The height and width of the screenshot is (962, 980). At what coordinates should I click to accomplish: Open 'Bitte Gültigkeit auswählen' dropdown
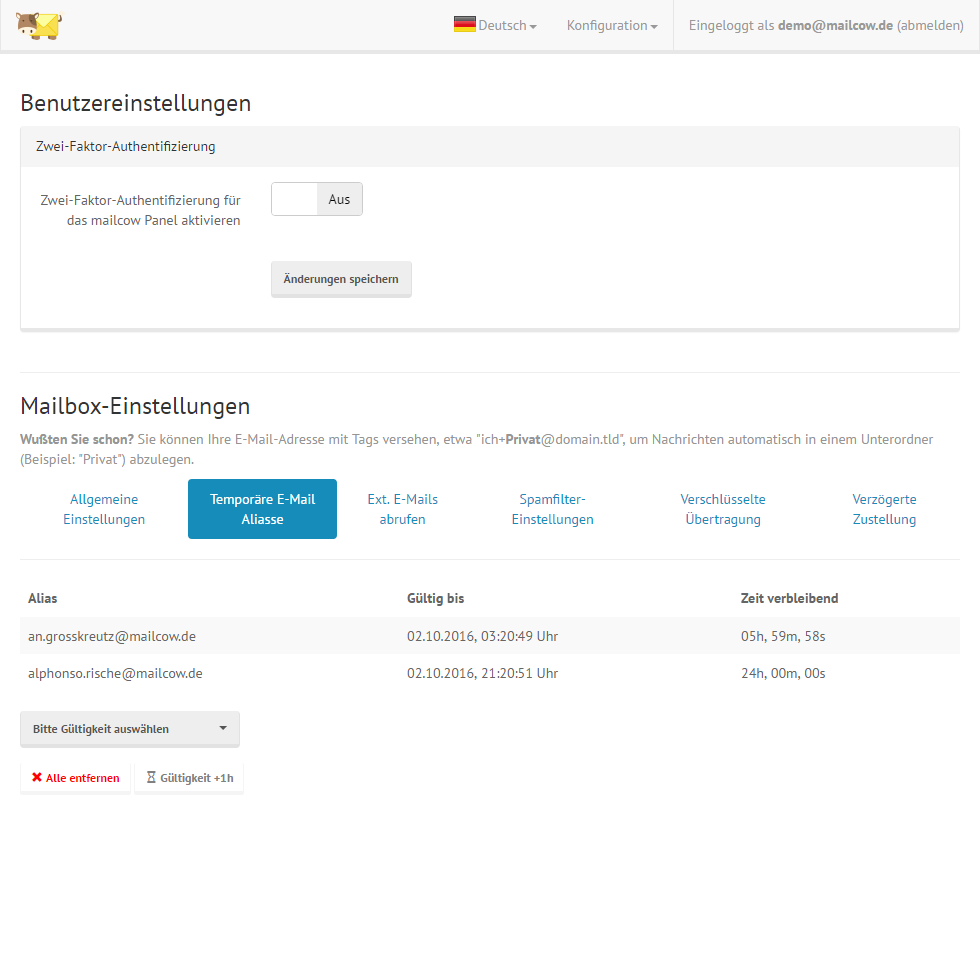(x=130, y=729)
